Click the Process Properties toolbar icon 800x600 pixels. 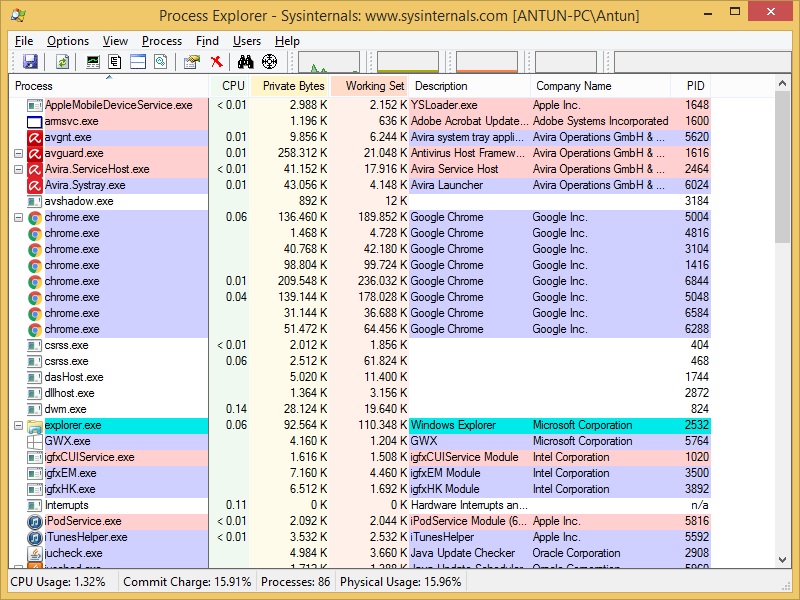(190, 61)
